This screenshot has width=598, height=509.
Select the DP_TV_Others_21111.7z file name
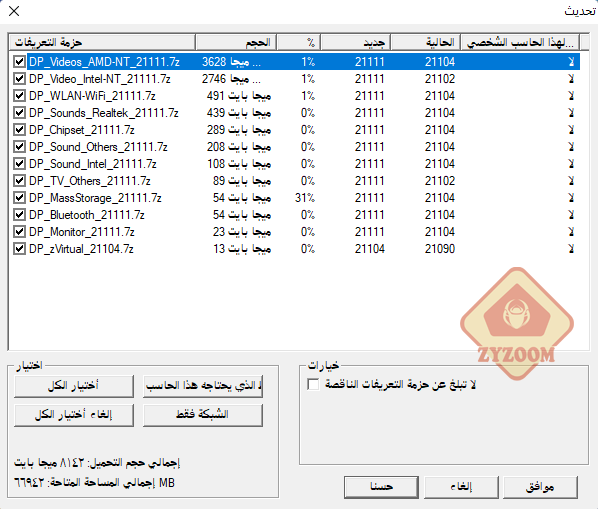pos(90,181)
